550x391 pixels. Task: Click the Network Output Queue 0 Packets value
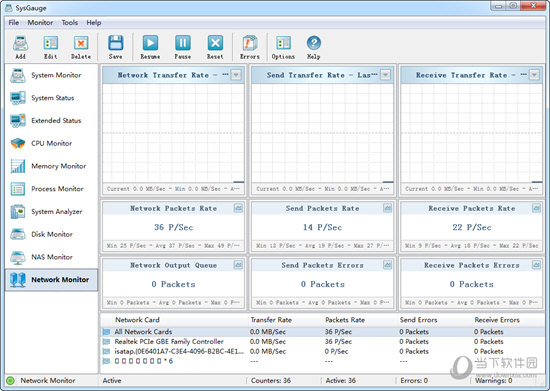pyautogui.click(x=174, y=284)
